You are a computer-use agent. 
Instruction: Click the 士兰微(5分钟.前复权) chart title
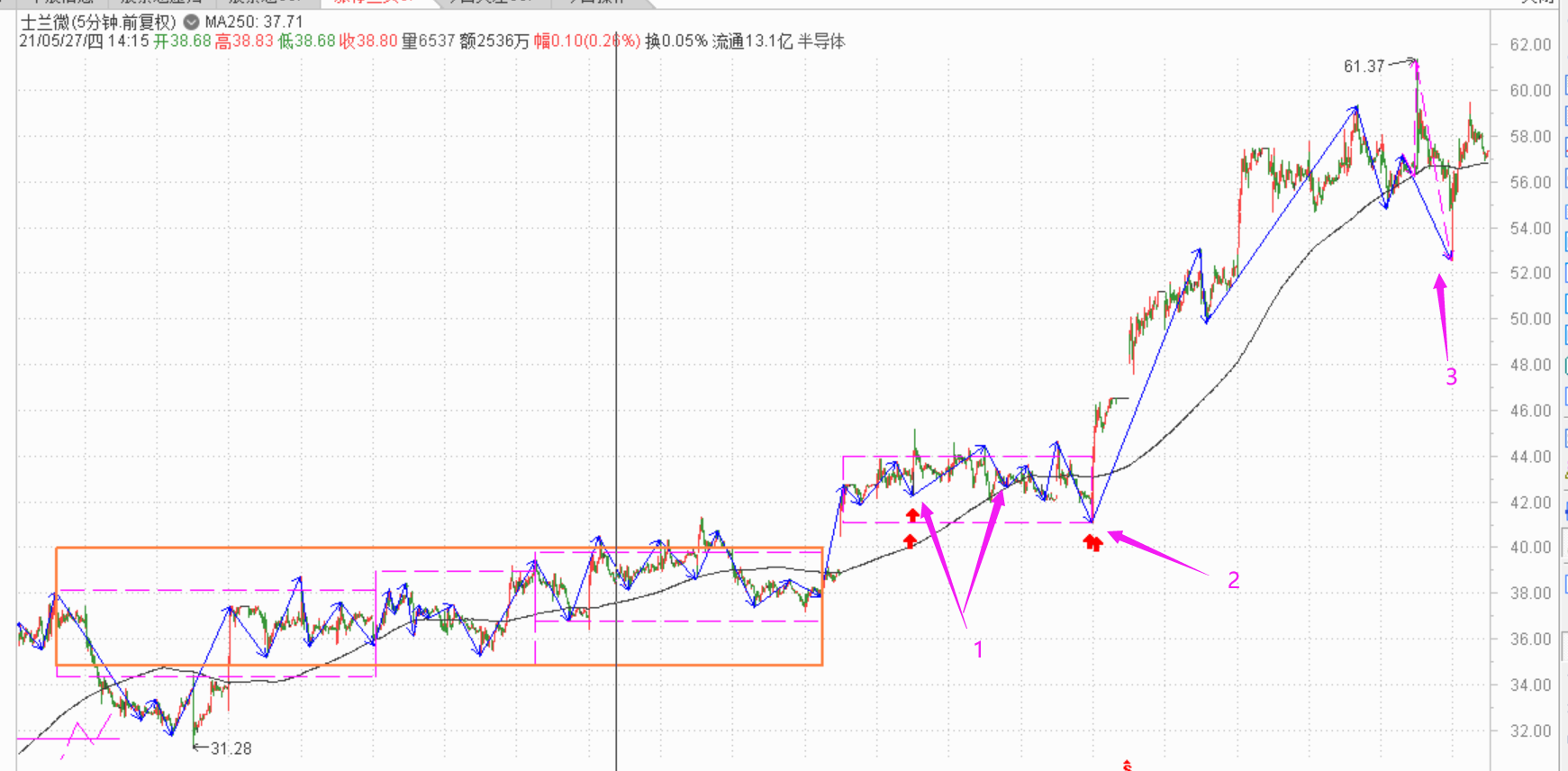click(98, 22)
